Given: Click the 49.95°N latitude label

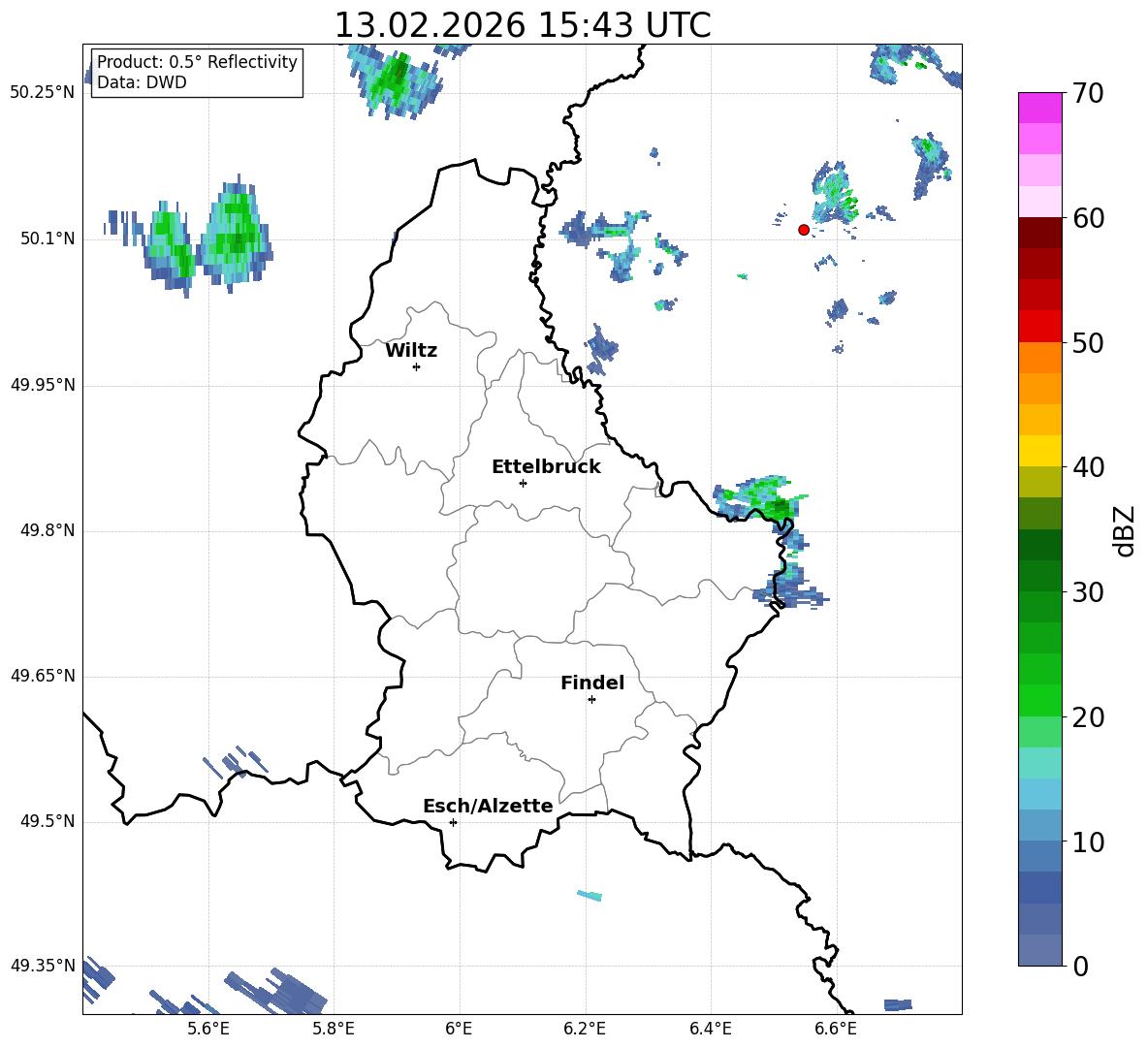Looking at the screenshot, I should pyautogui.click(x=43, y=384).
